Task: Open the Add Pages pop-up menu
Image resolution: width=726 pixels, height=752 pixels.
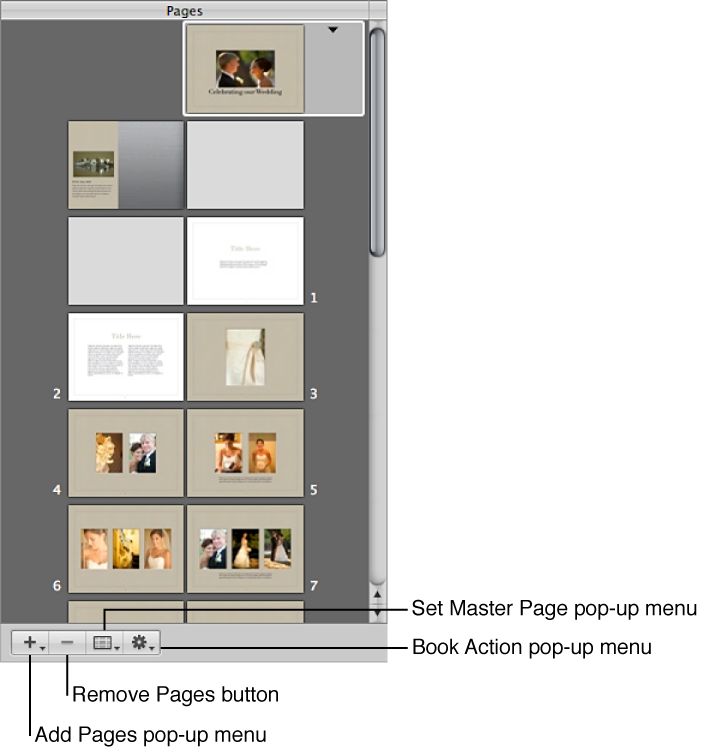Action: coord(30,643)
